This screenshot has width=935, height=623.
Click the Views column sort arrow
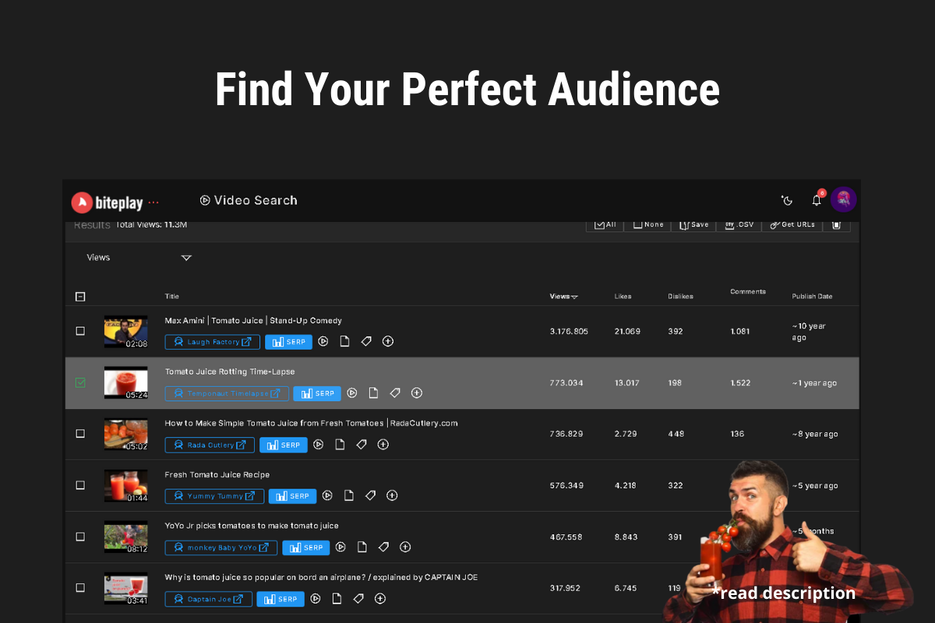[x=574, y=296]
